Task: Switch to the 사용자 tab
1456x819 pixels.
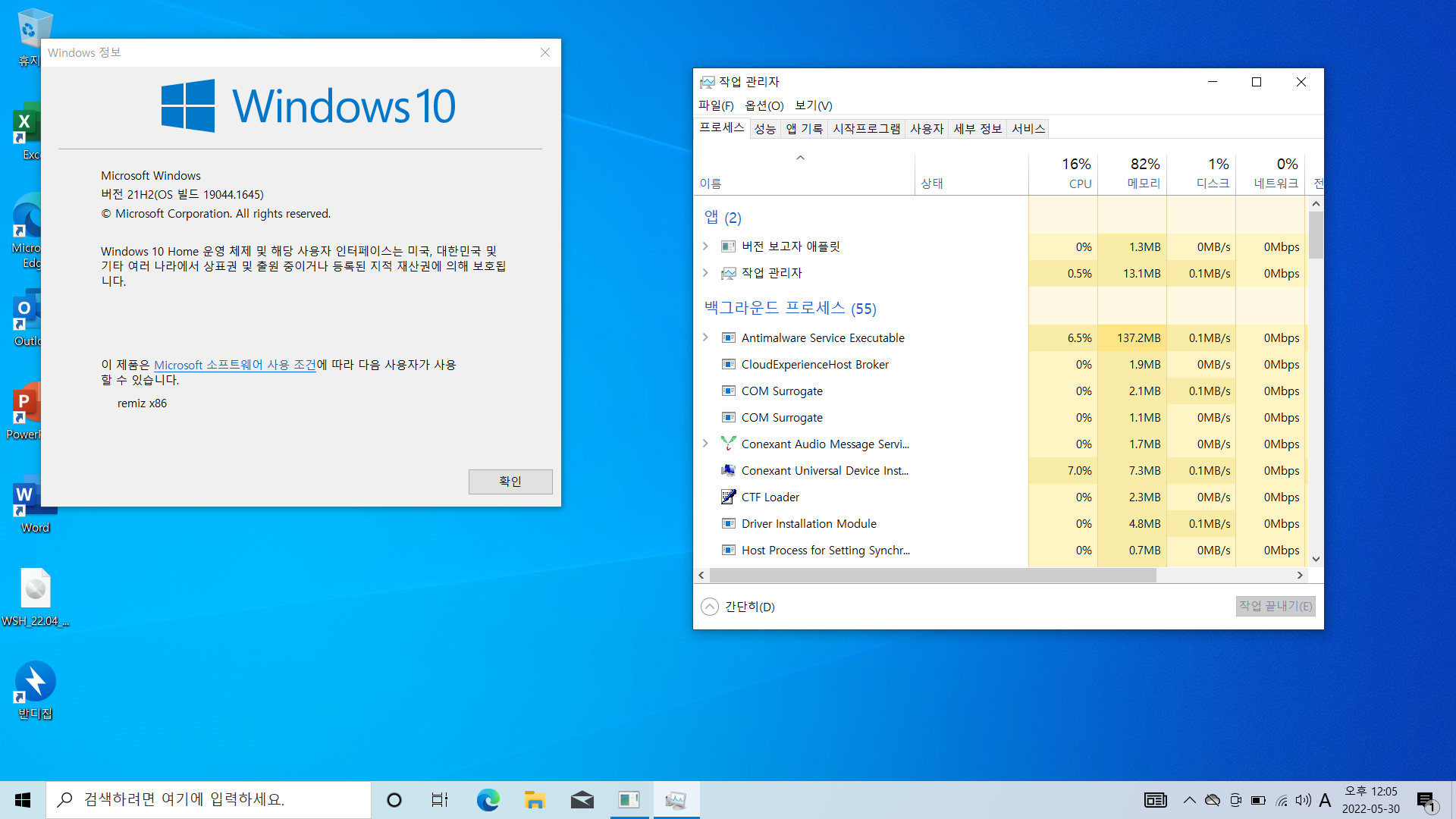Action: tap(927, 129)
